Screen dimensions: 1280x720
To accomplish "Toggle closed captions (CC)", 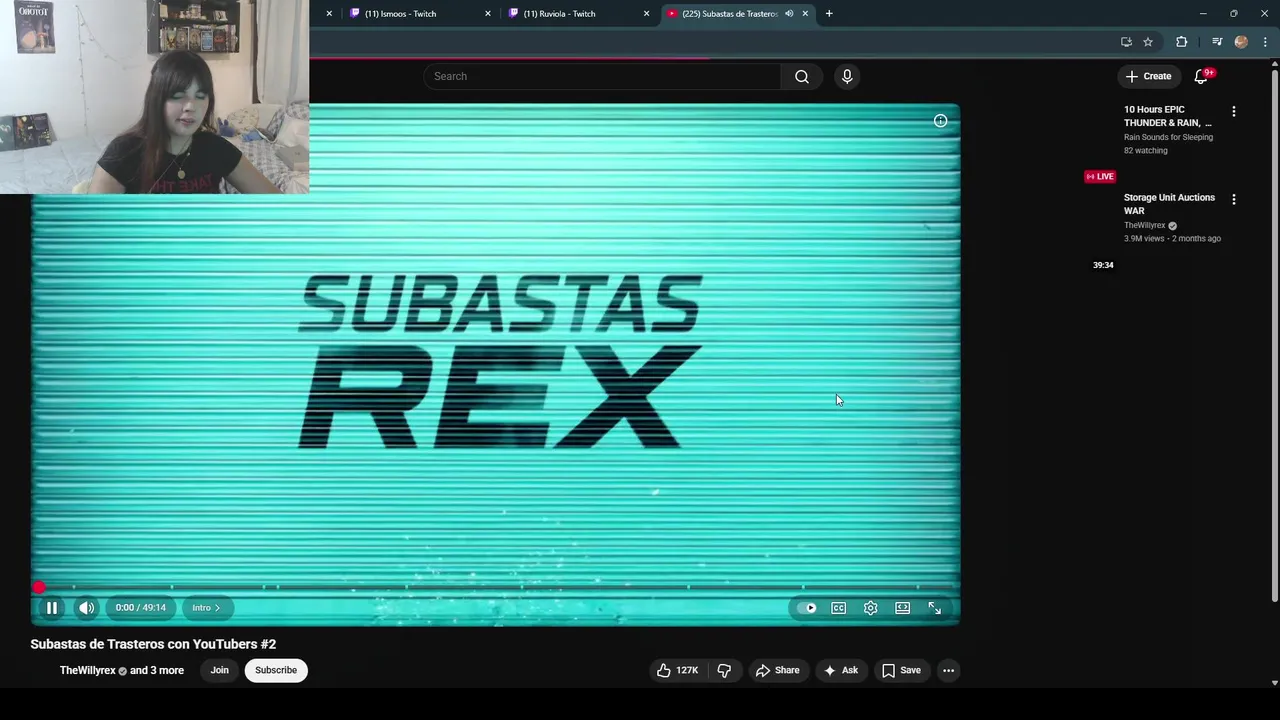I will point(839,608).
